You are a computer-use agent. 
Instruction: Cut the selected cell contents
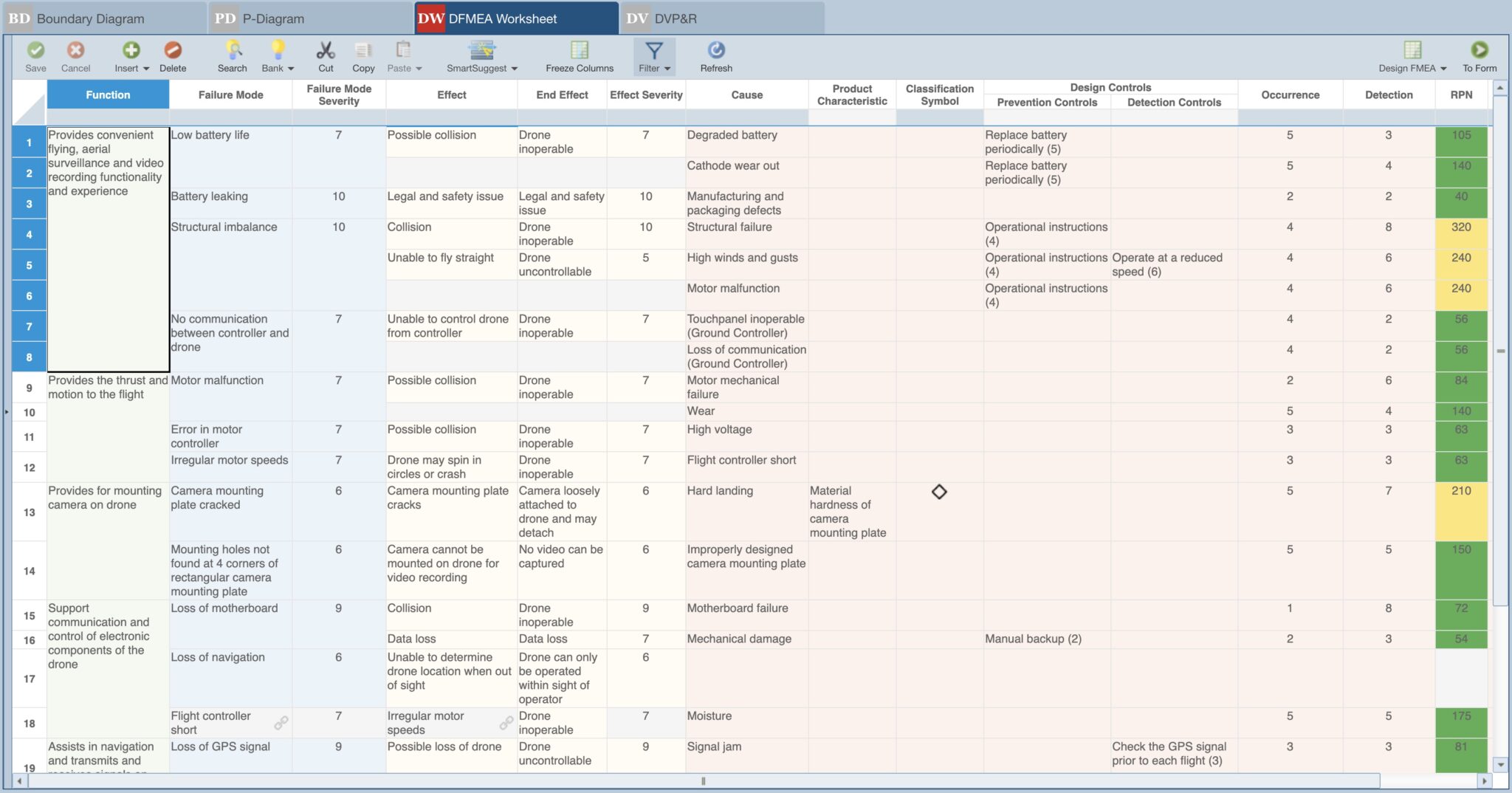point(325,56)
